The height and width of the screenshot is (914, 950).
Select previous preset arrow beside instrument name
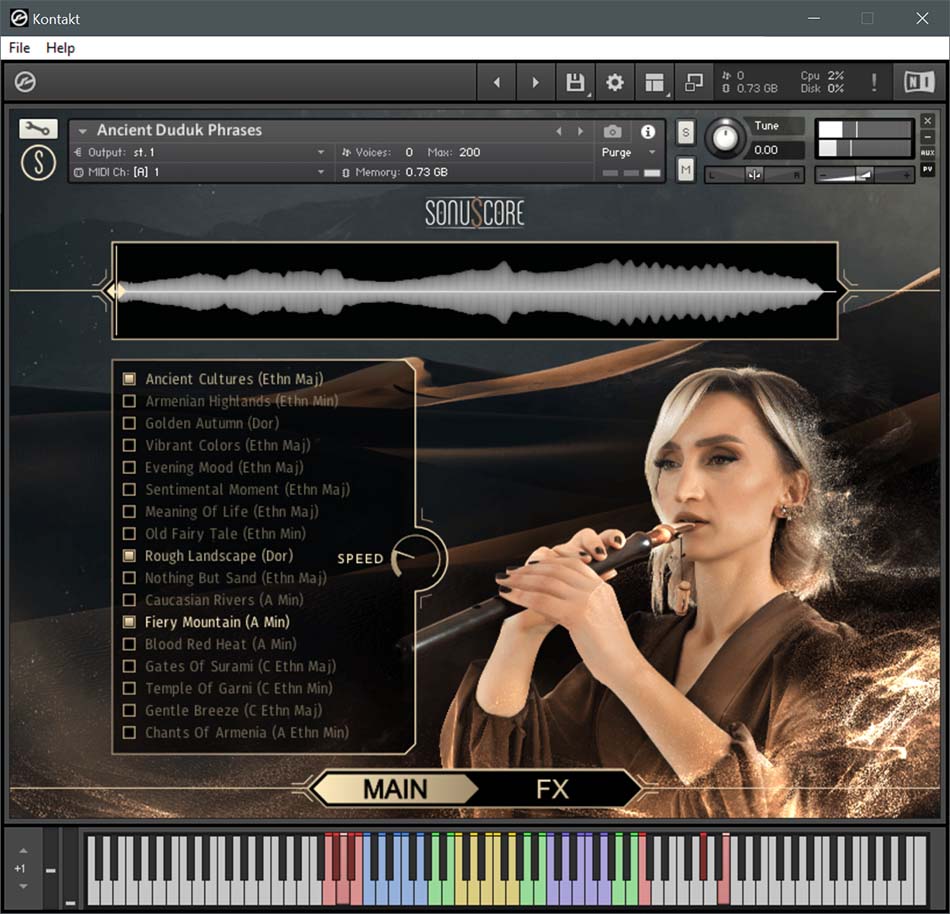(559, 131)
